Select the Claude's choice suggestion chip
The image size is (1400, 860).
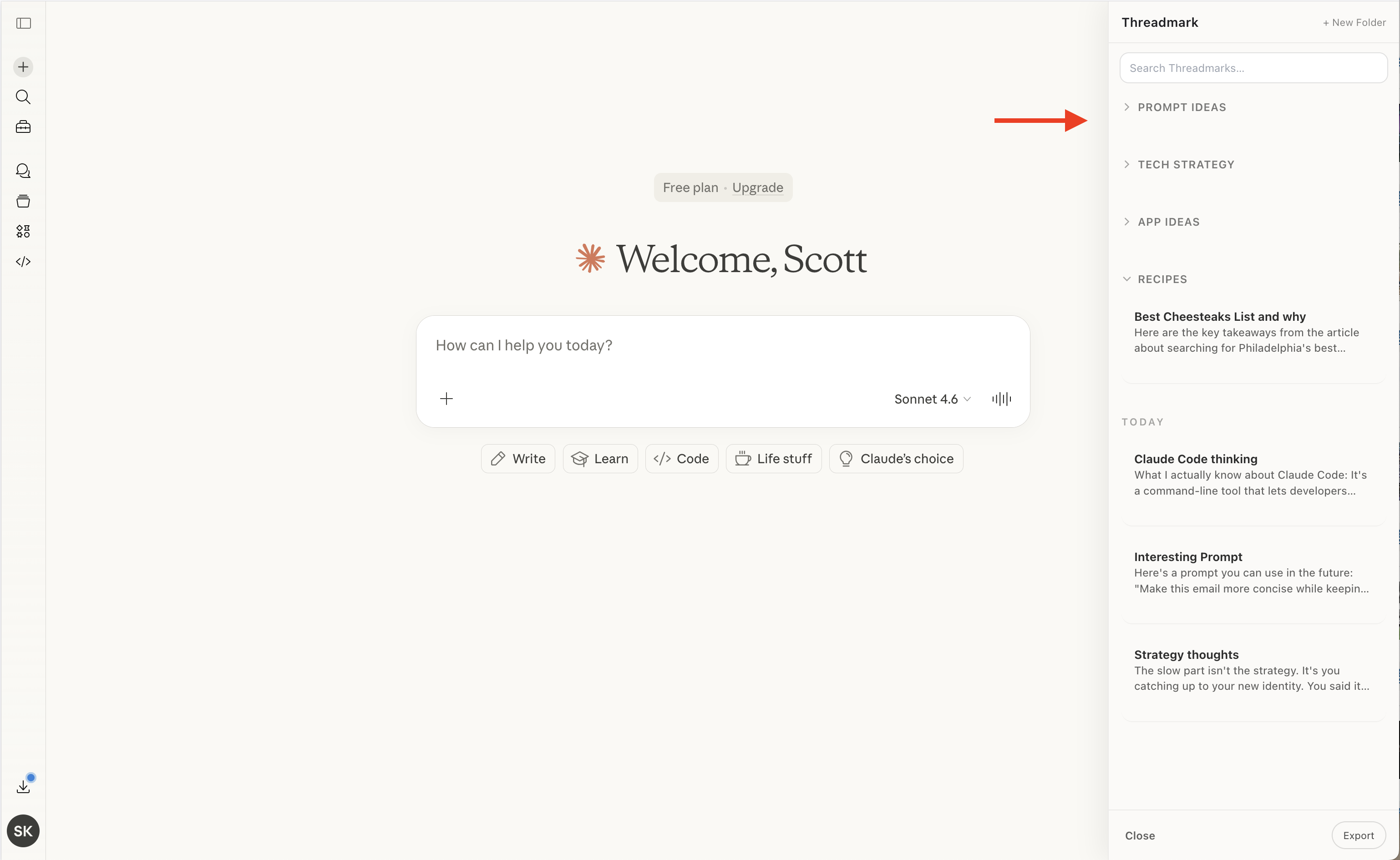point(896,459)
